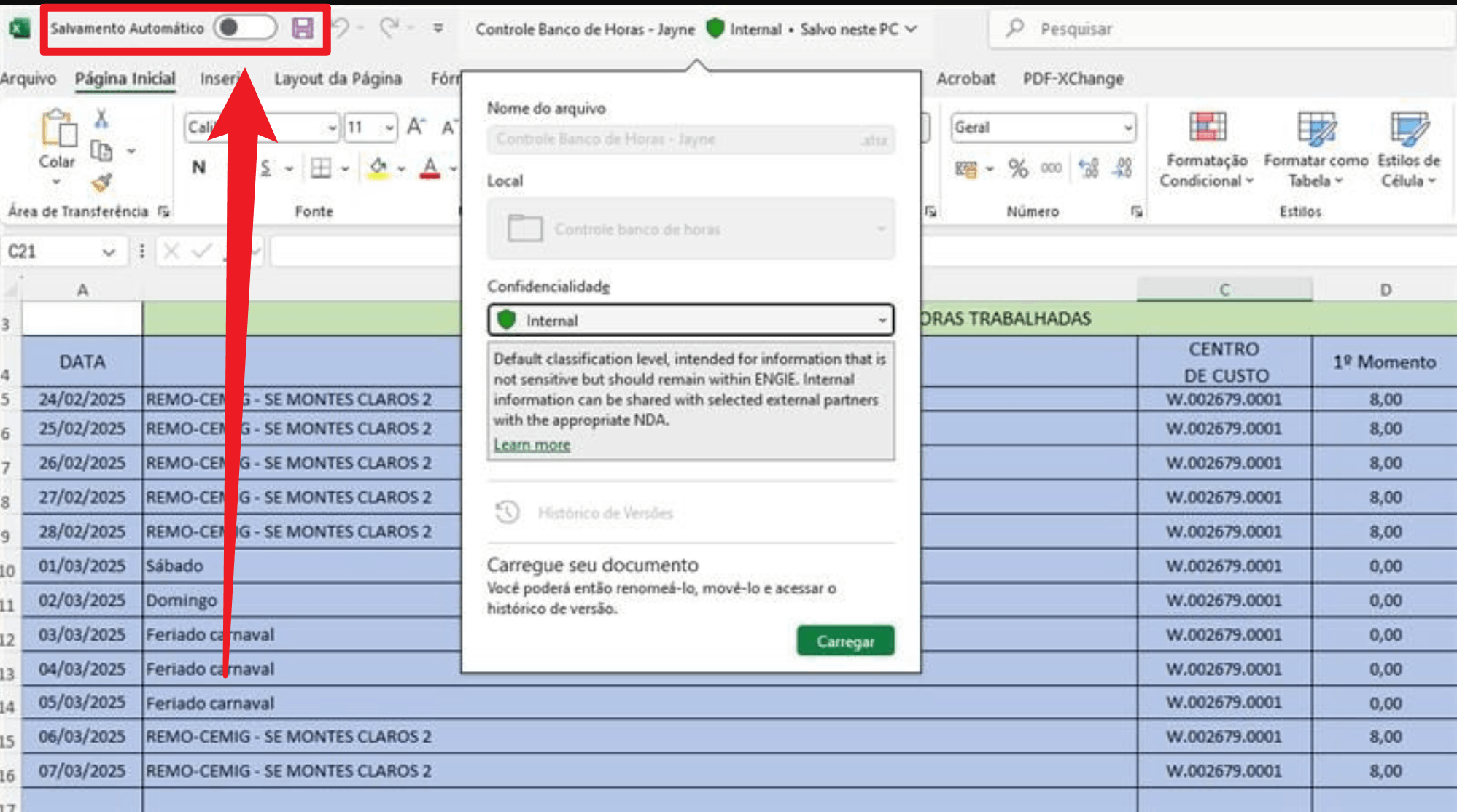
Task: Click the Formatar como Tabela icon
Action: (x=1316, y=128)
